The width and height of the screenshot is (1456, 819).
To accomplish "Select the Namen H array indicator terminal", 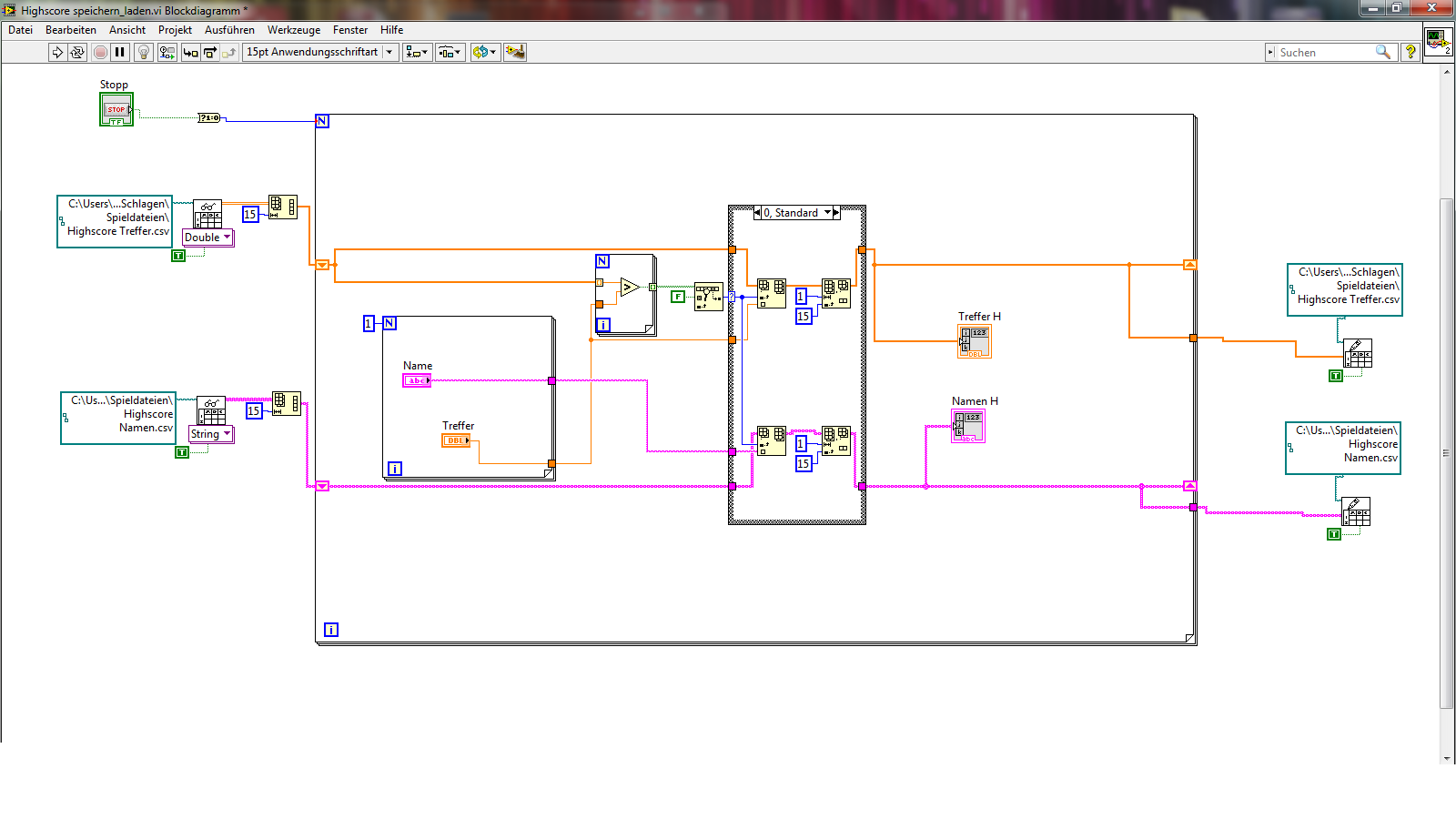I will 968,426.
